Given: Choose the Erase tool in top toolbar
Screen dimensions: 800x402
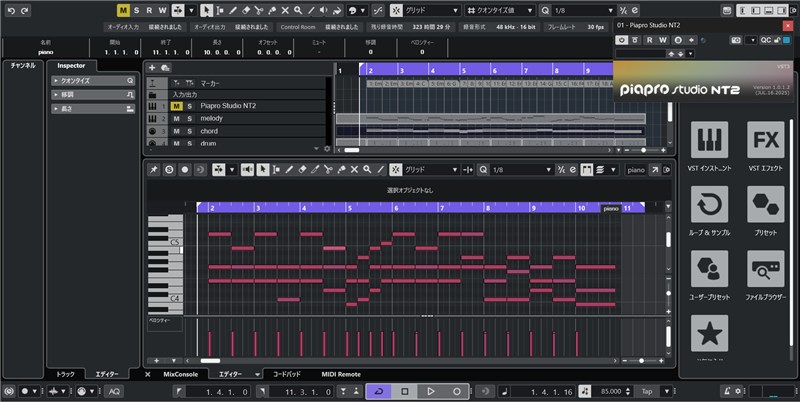Looking at the screenshot, I should tap(245, 10).
